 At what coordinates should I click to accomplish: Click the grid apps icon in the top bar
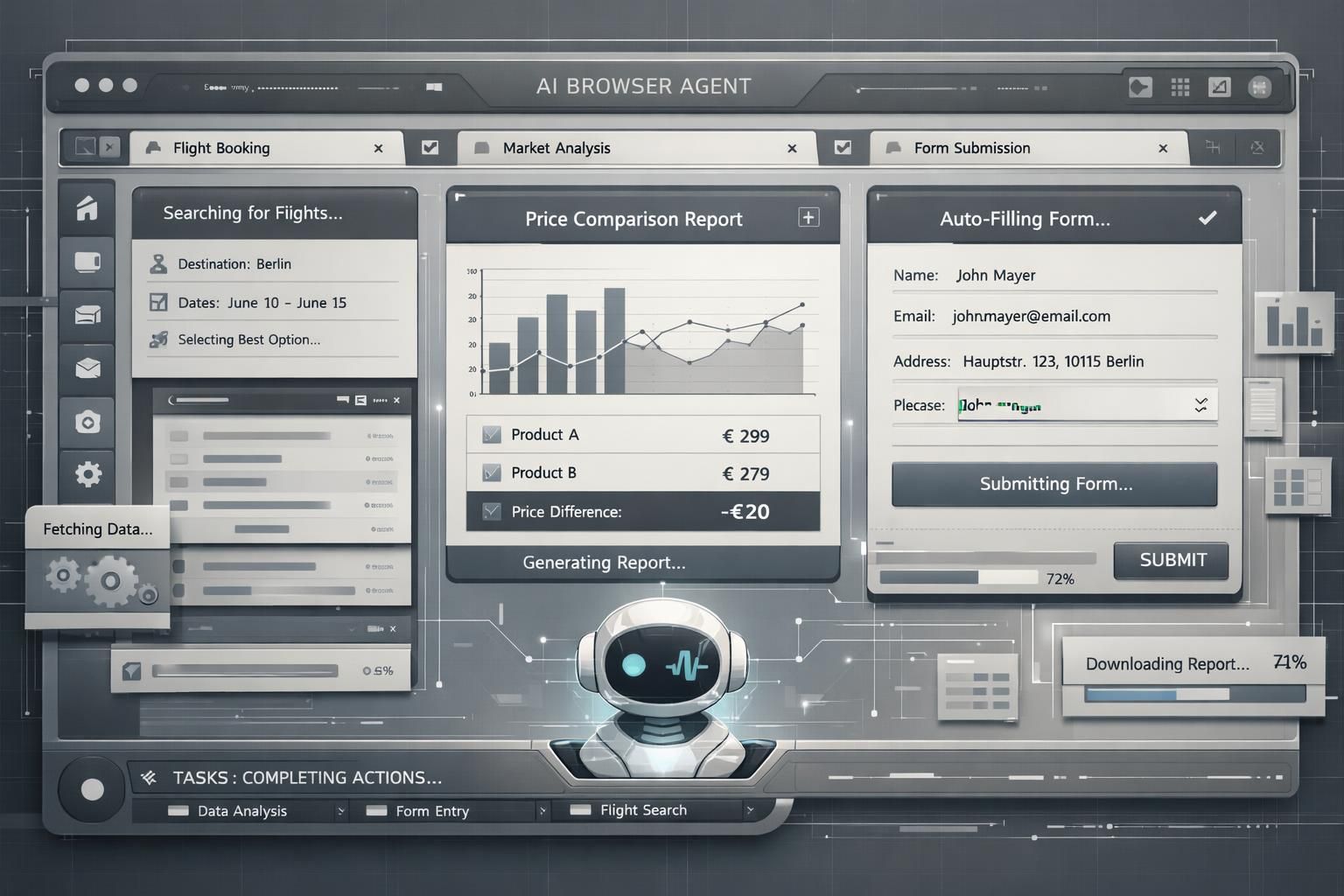pos(1179,87)
